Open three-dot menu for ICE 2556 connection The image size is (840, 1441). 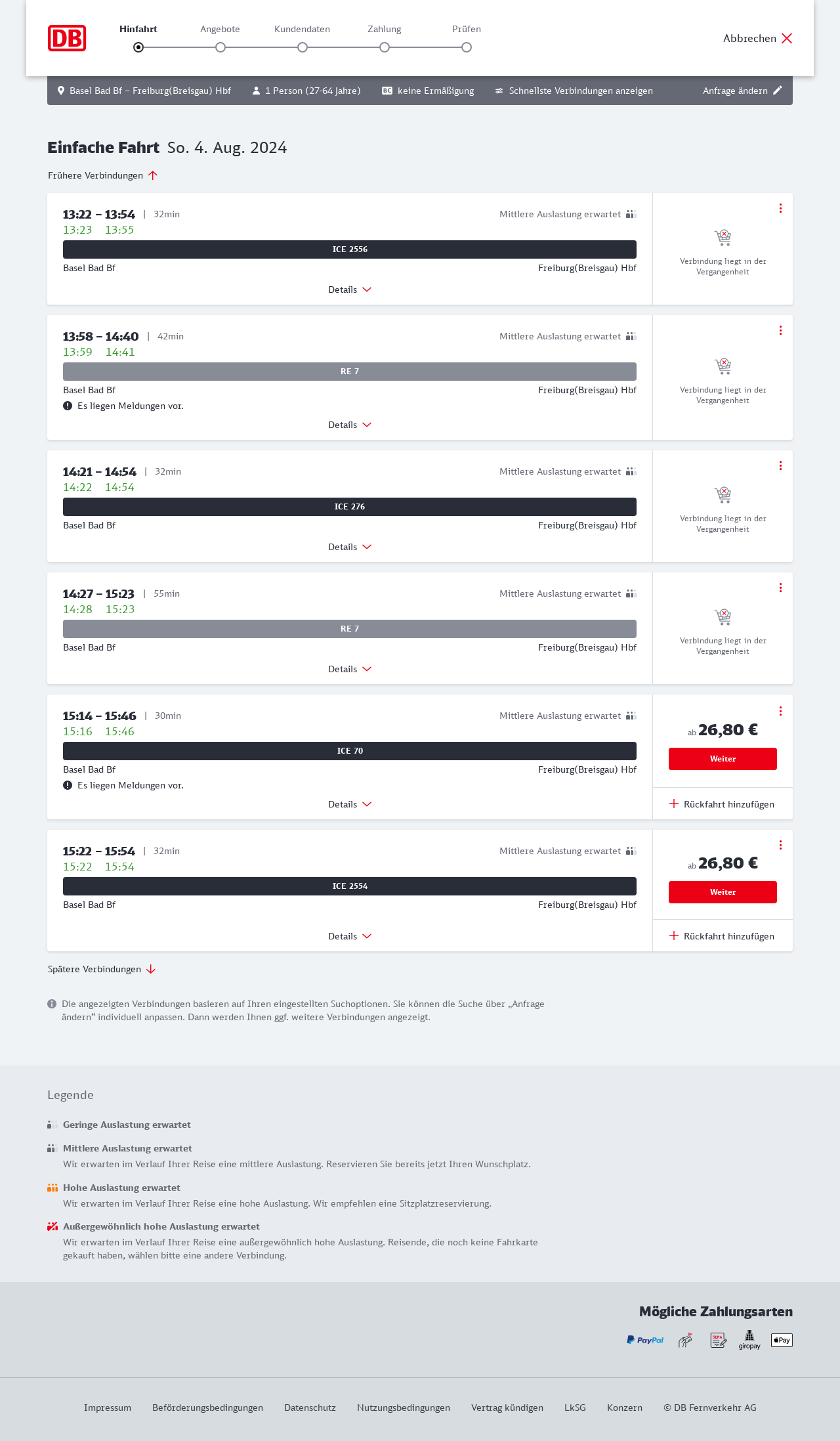point(780,208)
